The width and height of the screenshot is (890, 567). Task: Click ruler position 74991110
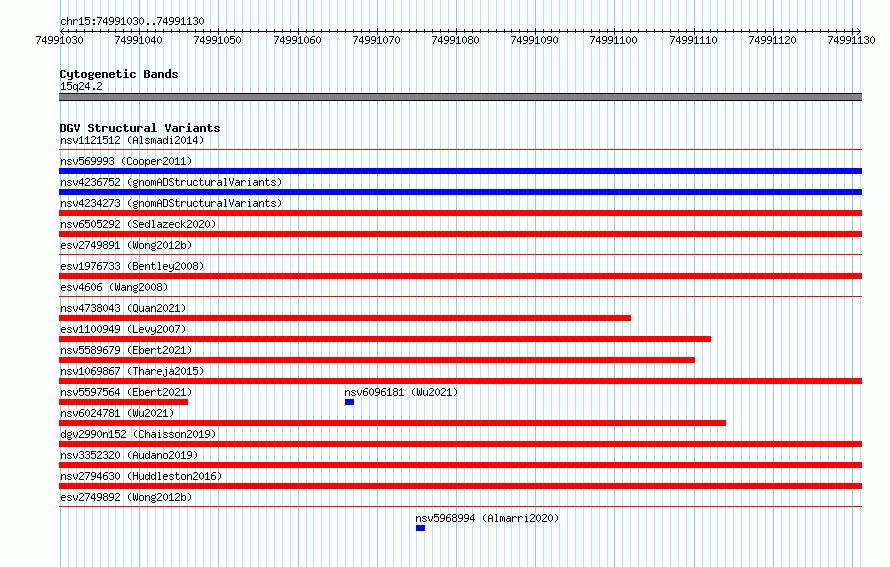click(x=694, y=40)
